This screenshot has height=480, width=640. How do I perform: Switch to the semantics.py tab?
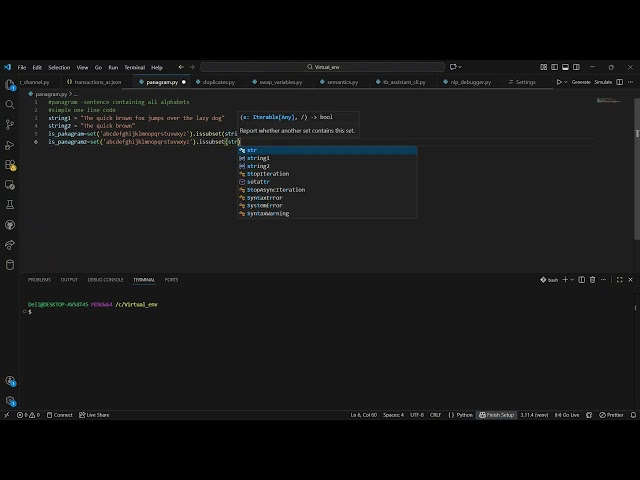(341, 82)
